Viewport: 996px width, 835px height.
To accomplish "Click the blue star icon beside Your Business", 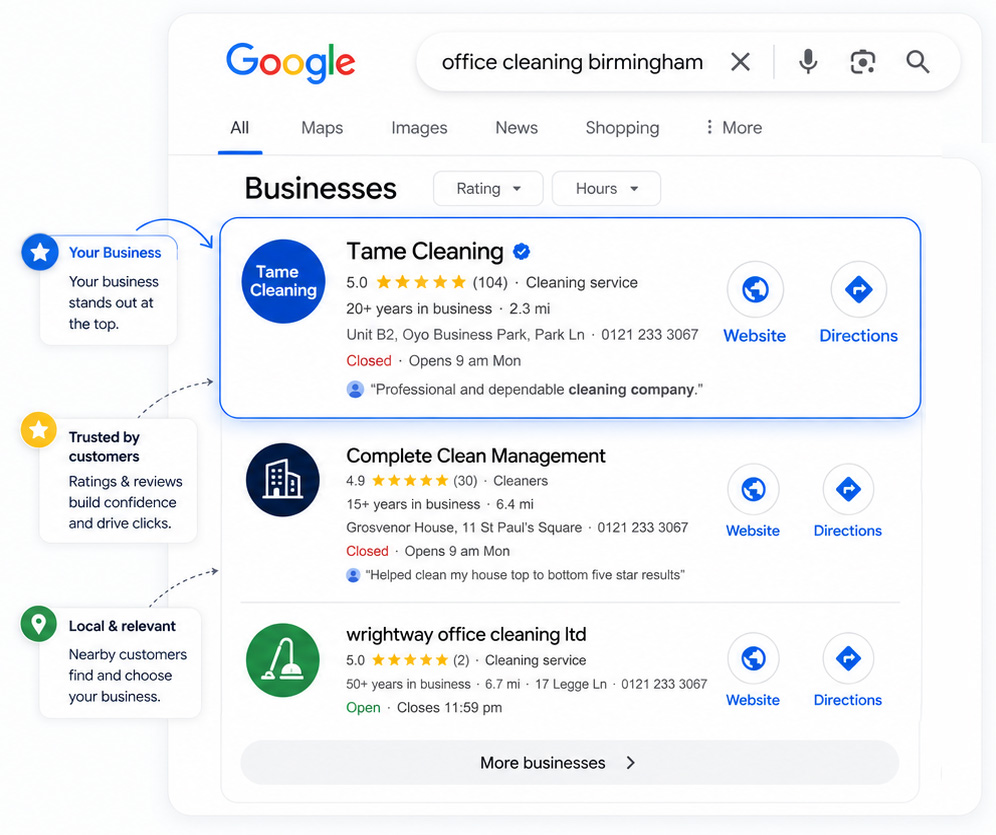I will (40, 252).
